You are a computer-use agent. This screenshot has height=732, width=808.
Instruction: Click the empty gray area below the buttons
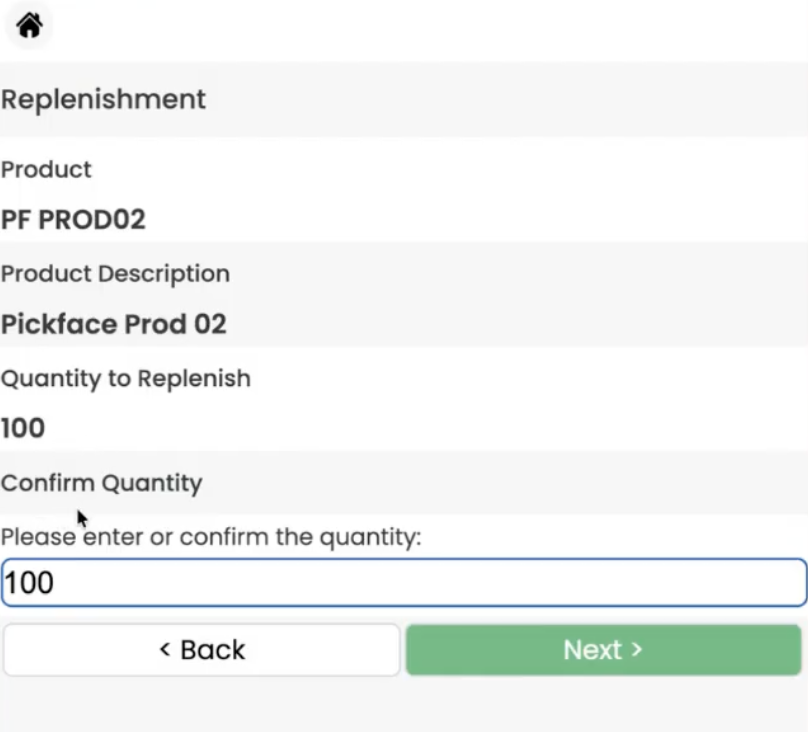[x=404, y=705]
